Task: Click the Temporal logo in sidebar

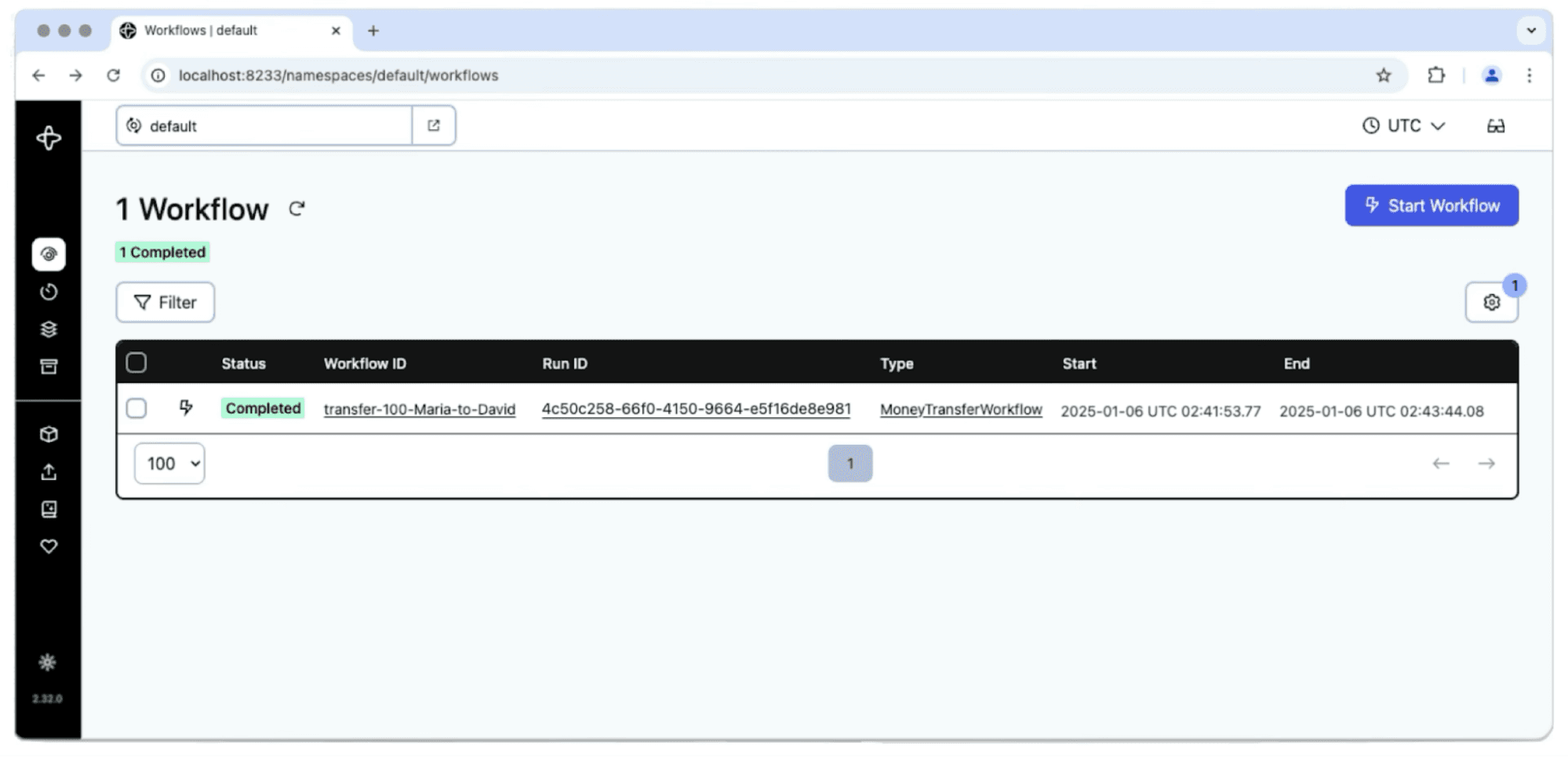Action: click(x=49, y=138)
